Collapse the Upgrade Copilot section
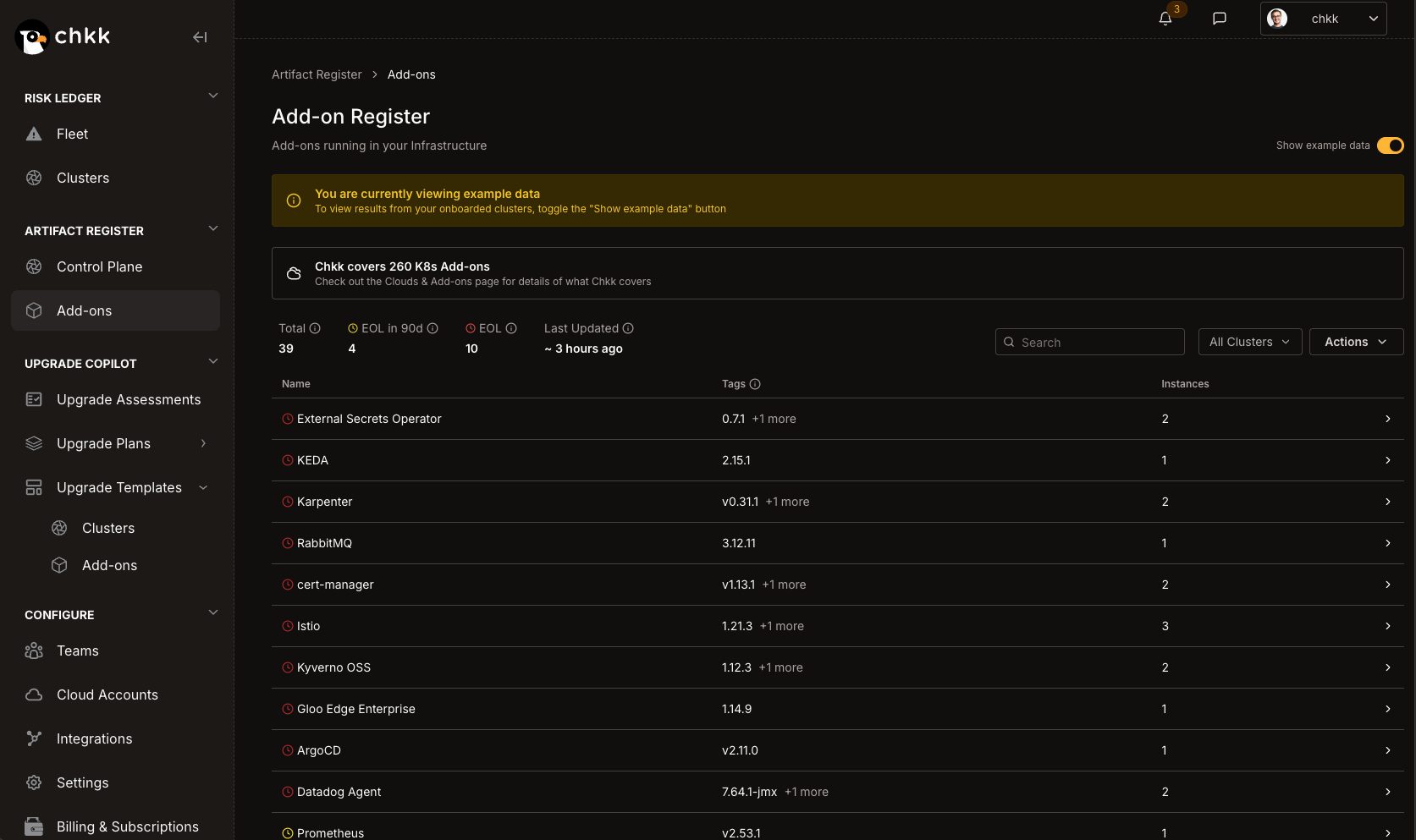1416x840 pixels. tap(213, 361)
